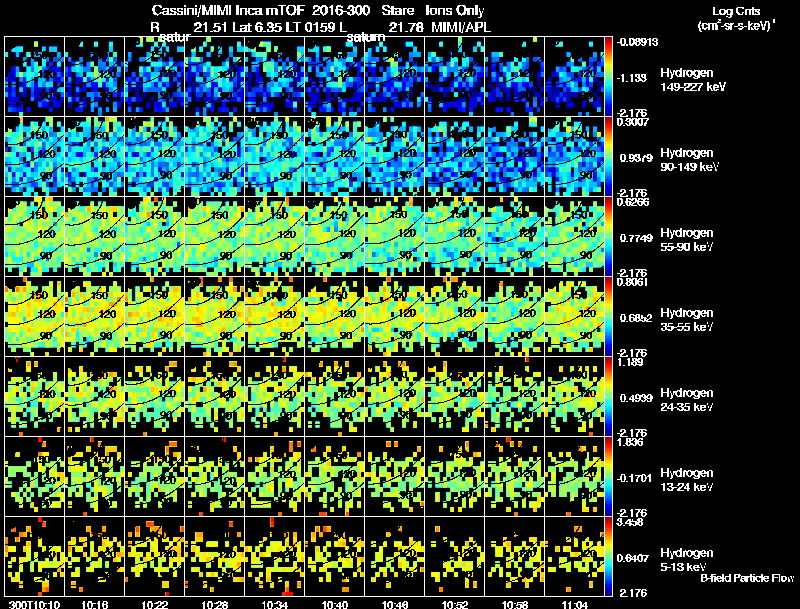800x609 pixels.
Task: Click the Hydrogen 55-90 keV color bar
Action: 608,237
